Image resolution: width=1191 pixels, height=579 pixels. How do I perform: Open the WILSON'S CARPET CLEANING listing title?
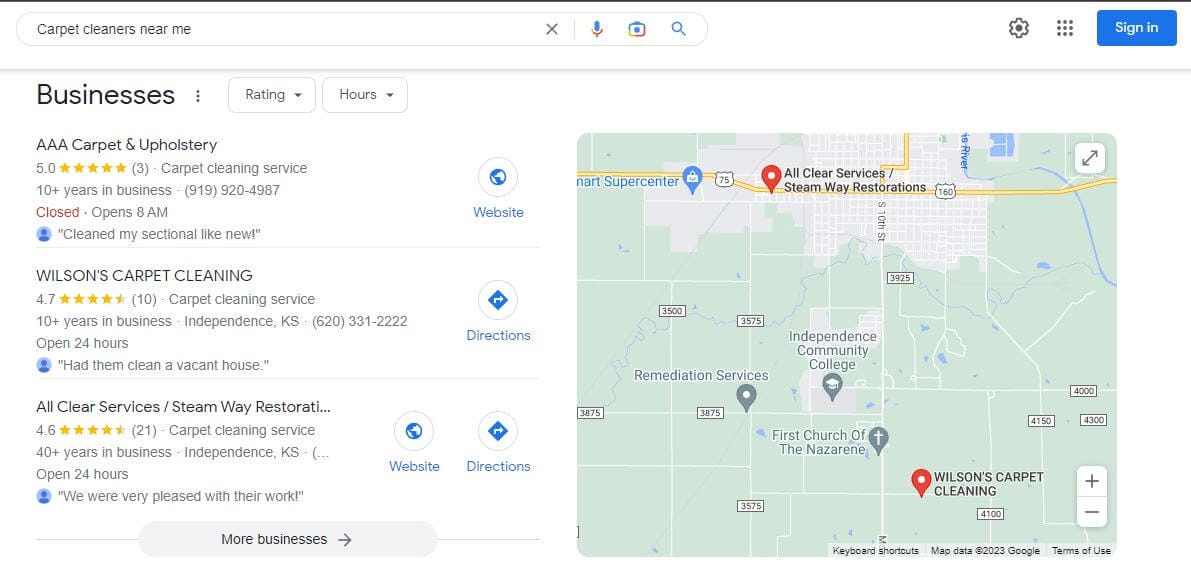coord(144,275)
